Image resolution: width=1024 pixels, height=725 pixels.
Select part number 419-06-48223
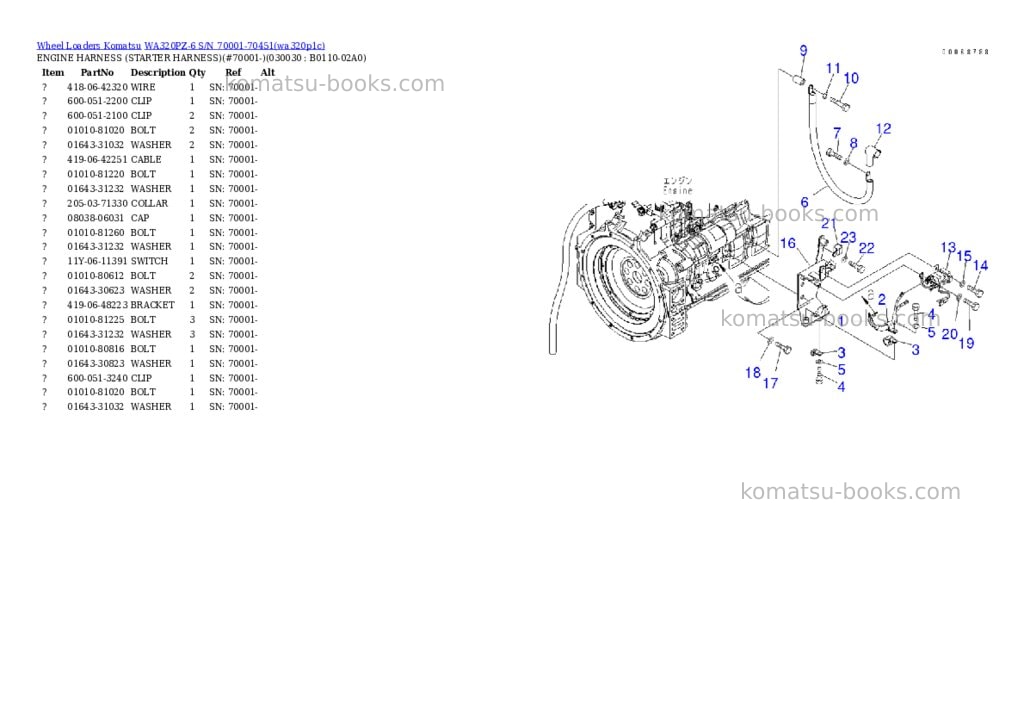tap(97, 305)
